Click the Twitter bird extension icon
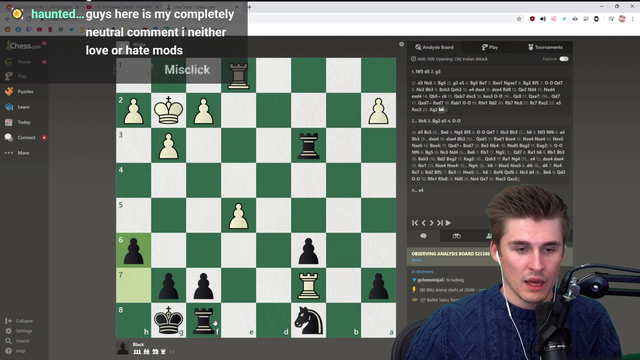 coord(564,19)
